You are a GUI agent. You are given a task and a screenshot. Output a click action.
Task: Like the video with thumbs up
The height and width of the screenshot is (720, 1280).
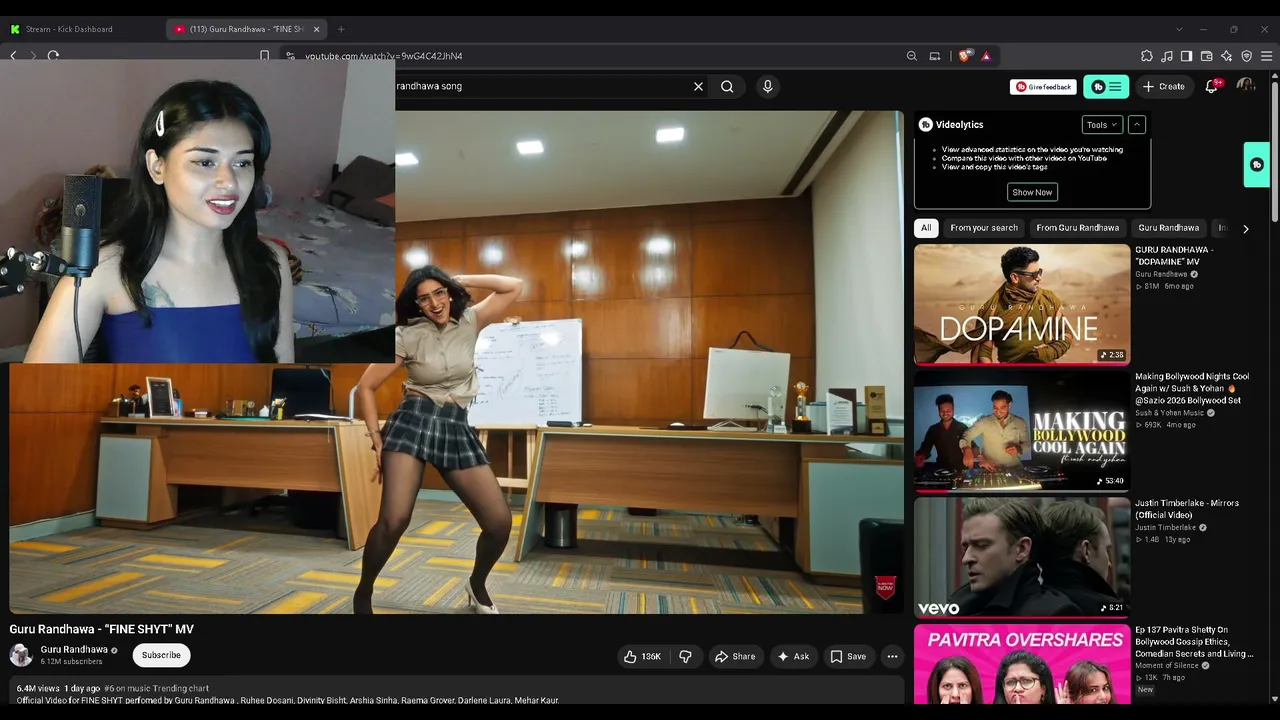[x=642, y=656]
